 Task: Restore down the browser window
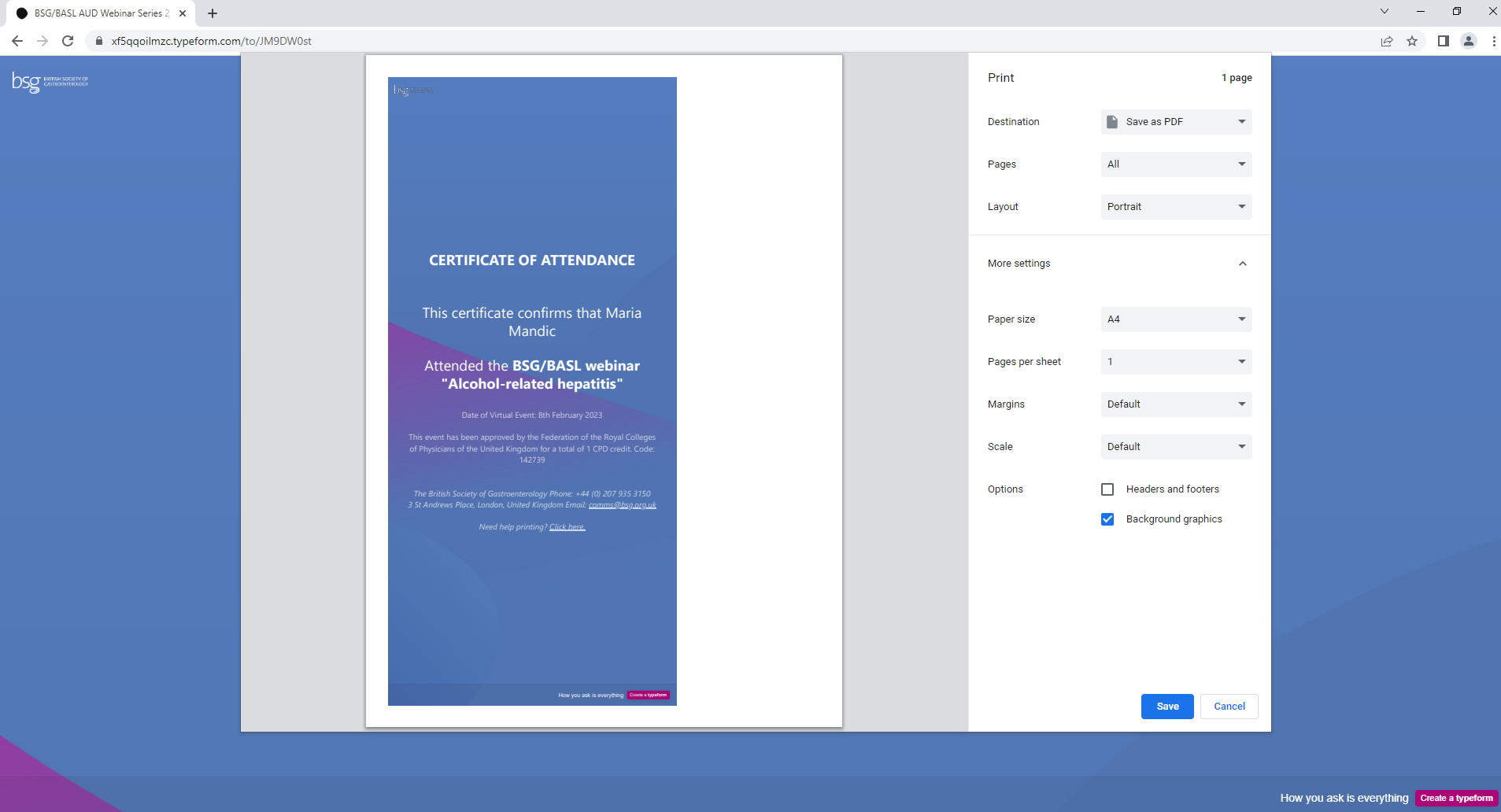[x=1457, y=11]
